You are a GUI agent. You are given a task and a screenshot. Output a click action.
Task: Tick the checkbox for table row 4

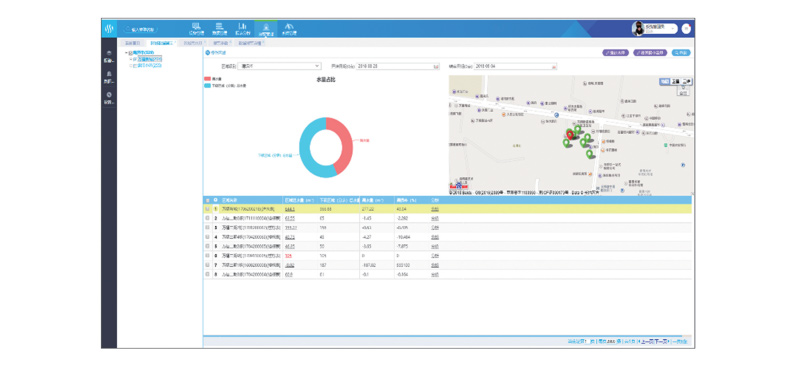[x=208, y=237]
